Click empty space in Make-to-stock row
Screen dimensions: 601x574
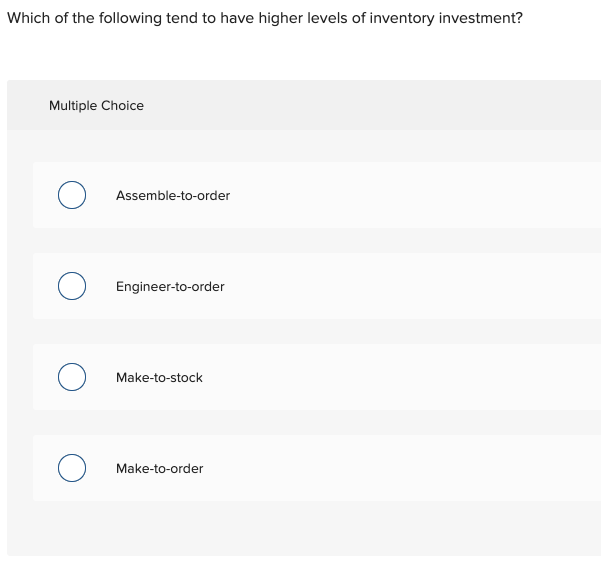pyautogui.click(x=420, y=377)
